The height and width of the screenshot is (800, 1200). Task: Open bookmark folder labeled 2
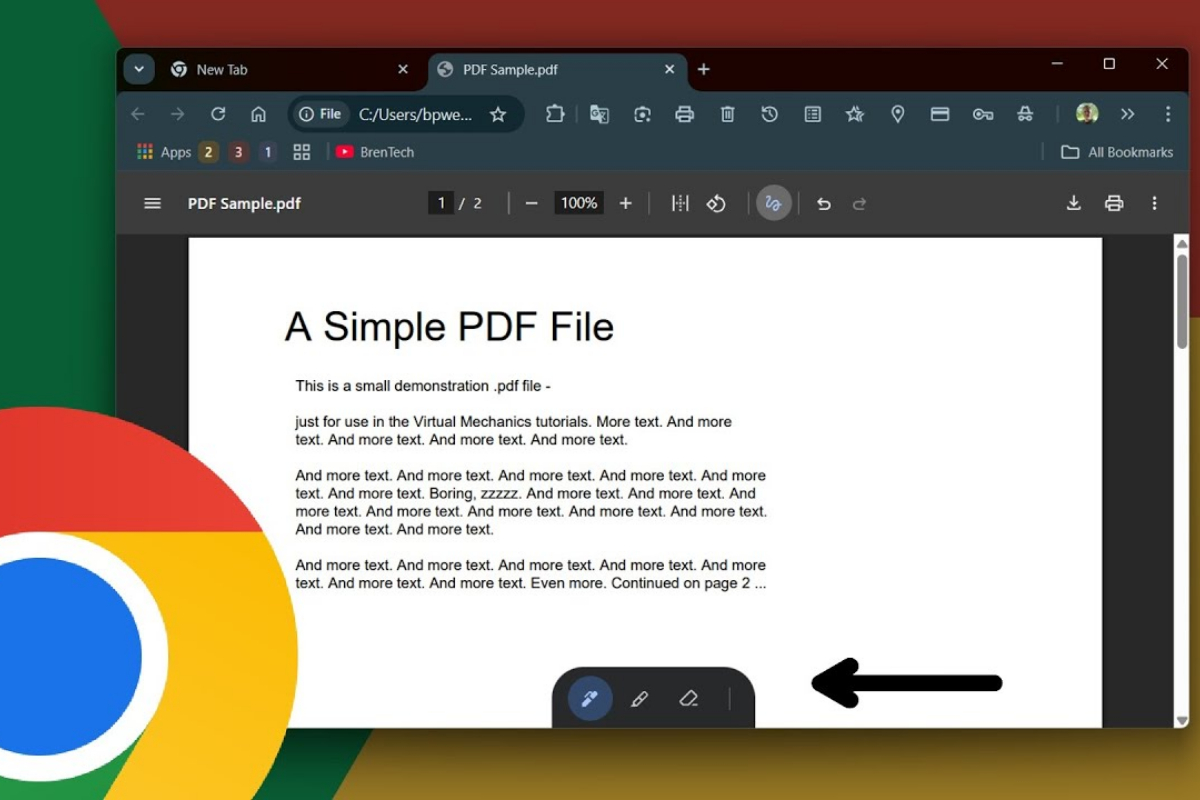pyautogui.click(x=208, y=152)
